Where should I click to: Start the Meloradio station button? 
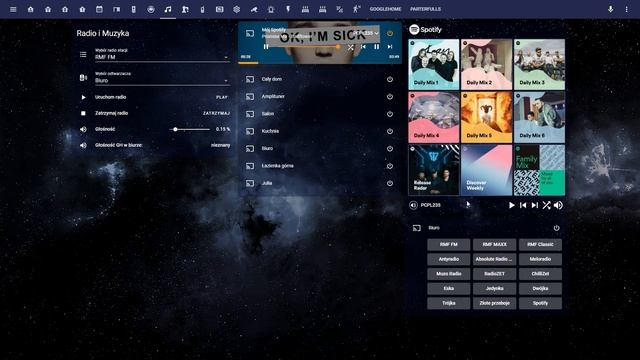tap(540, 259)
